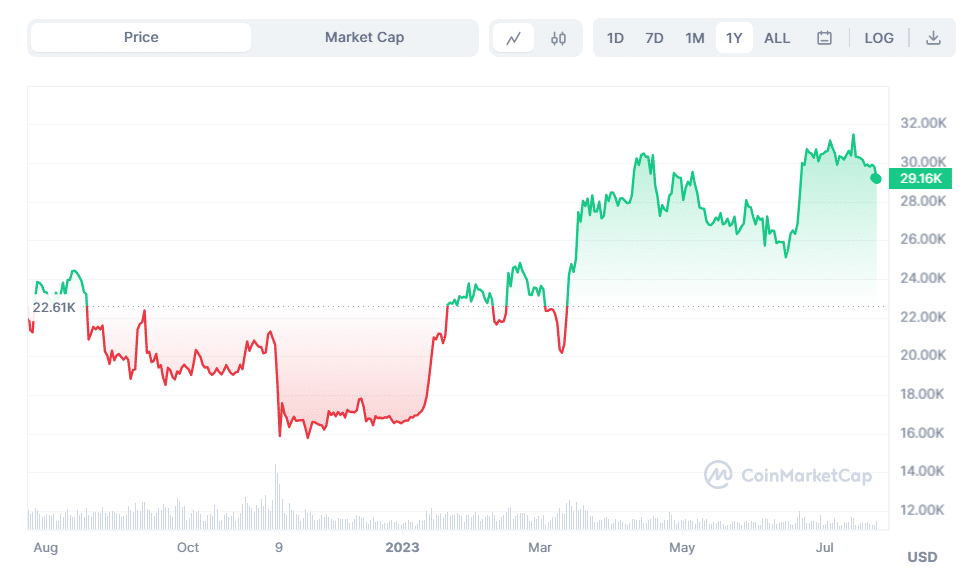Select the Price tab
This screenshot has height=588, width=973.
click(141, 37)
